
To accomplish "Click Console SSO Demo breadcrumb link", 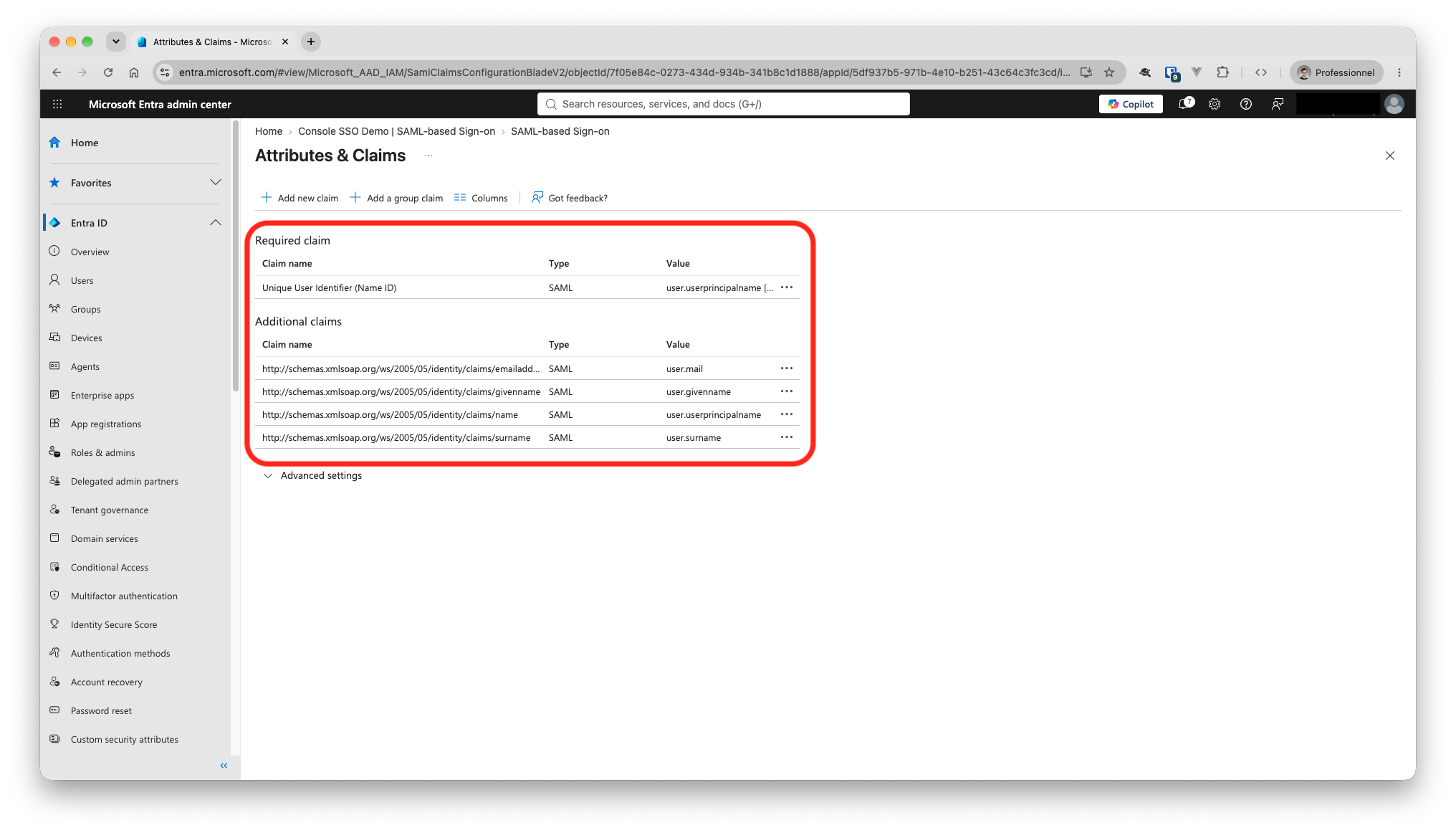I will click(x=396, y=131).
